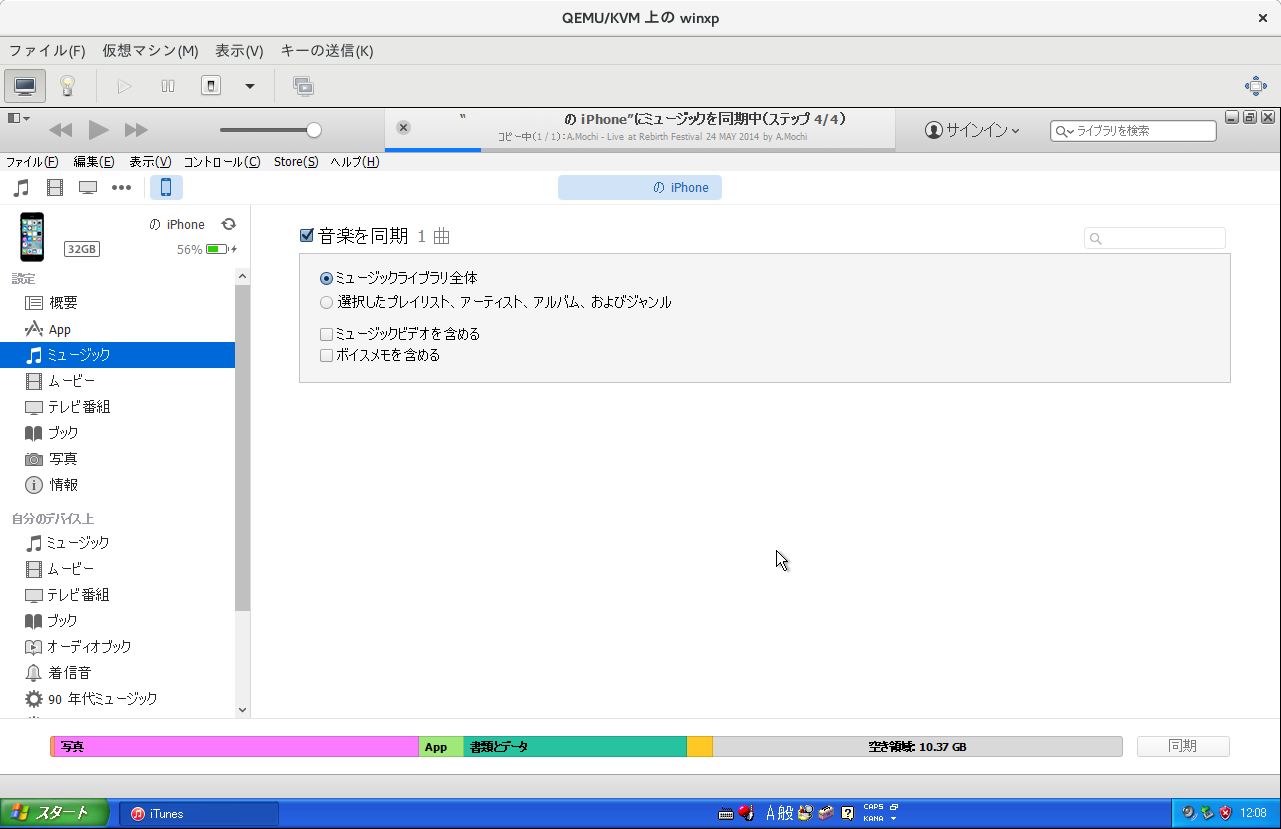This screenshot has height=829, width=1281.
Task: Click the Windows スタート button
Action: click(x=55, y=813)
